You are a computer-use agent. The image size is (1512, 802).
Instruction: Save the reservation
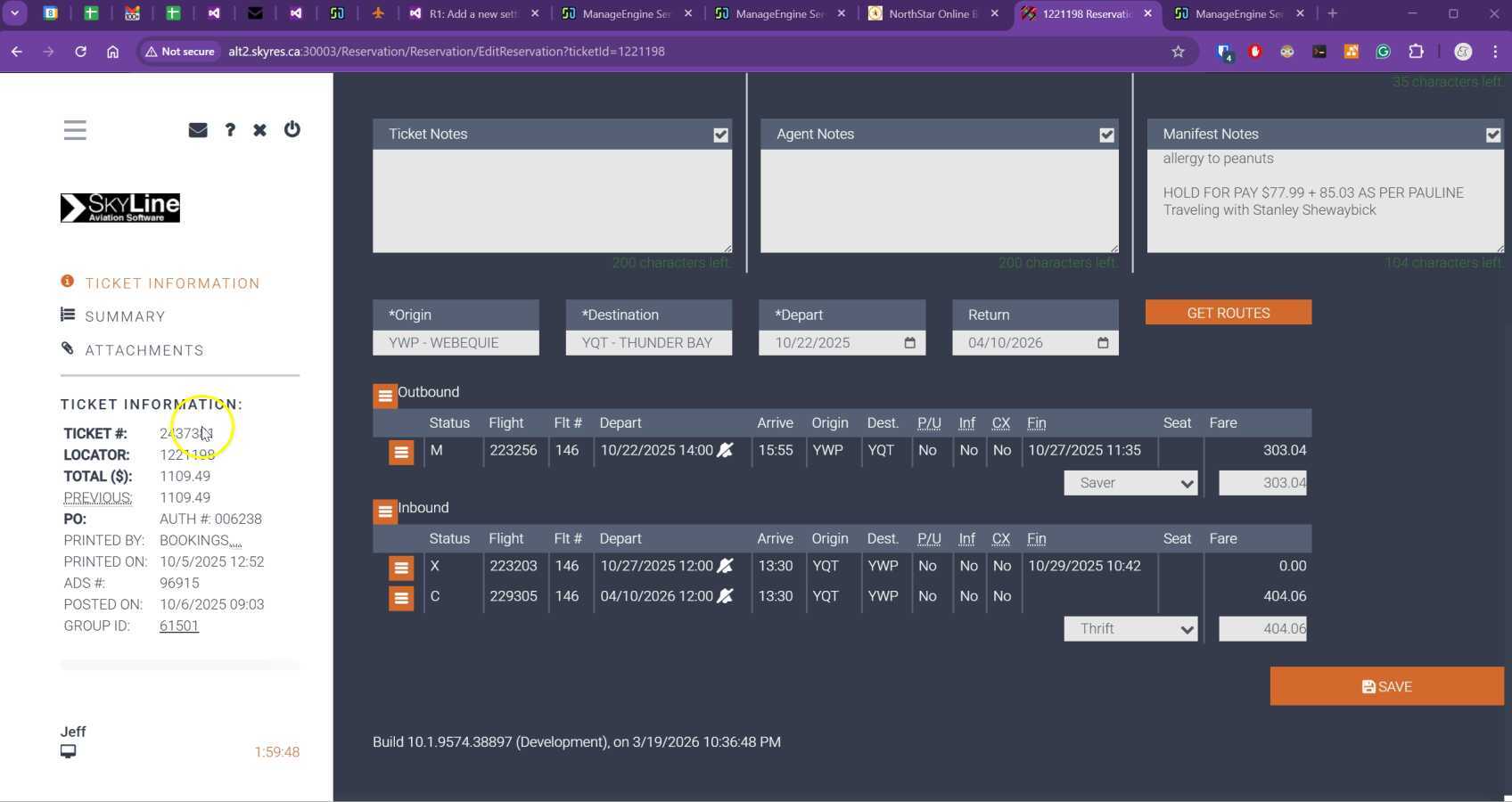click(1386, 687)
